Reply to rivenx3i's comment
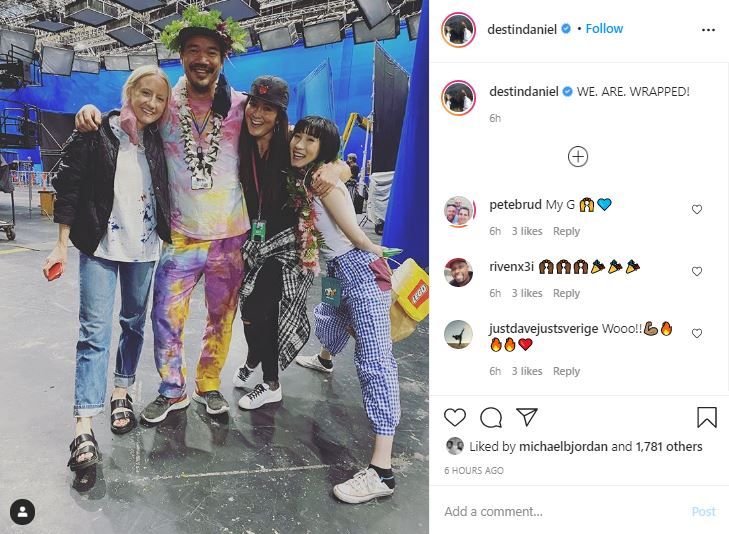This screenshot has height=534, width=729. pos(566,293)
